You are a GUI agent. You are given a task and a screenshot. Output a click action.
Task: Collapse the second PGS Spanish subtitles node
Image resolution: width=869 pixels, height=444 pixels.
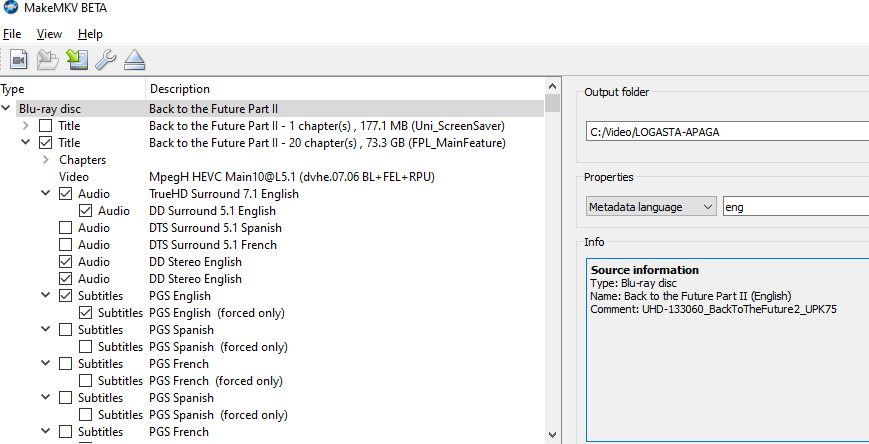click(x=46, y=397)
